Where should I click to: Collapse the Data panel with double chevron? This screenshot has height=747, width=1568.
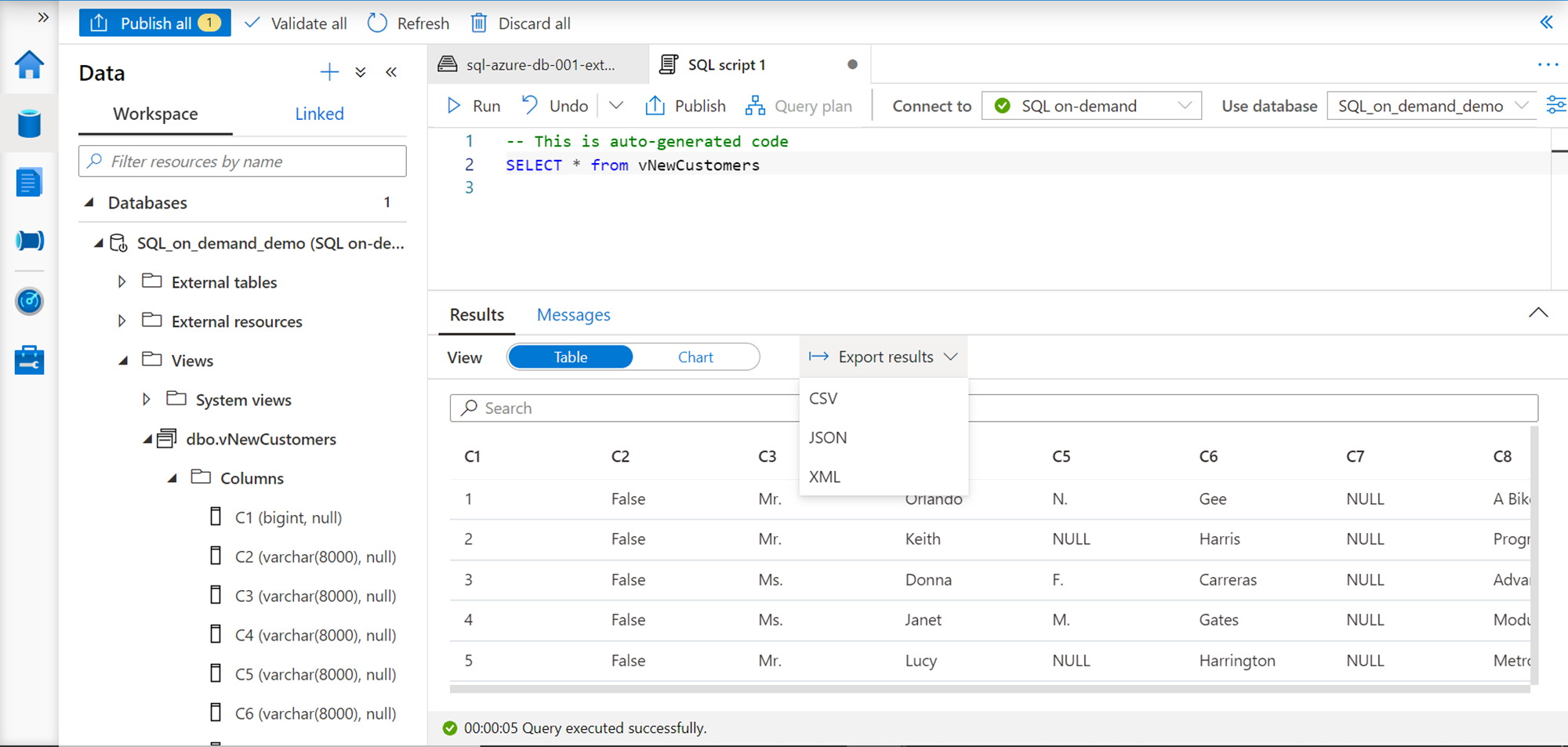pyautogui.click(x=391, y=73)
